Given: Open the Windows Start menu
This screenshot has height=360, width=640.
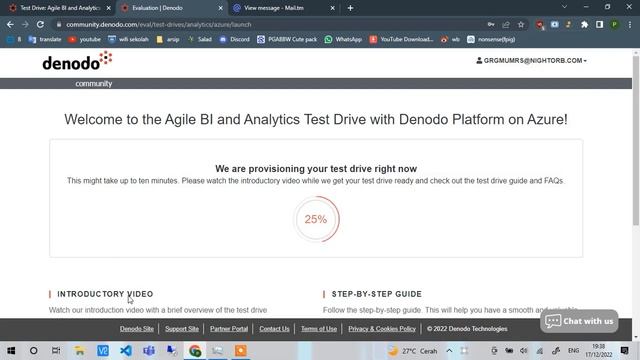Looking at the screenshot, I should coord(11,351).
